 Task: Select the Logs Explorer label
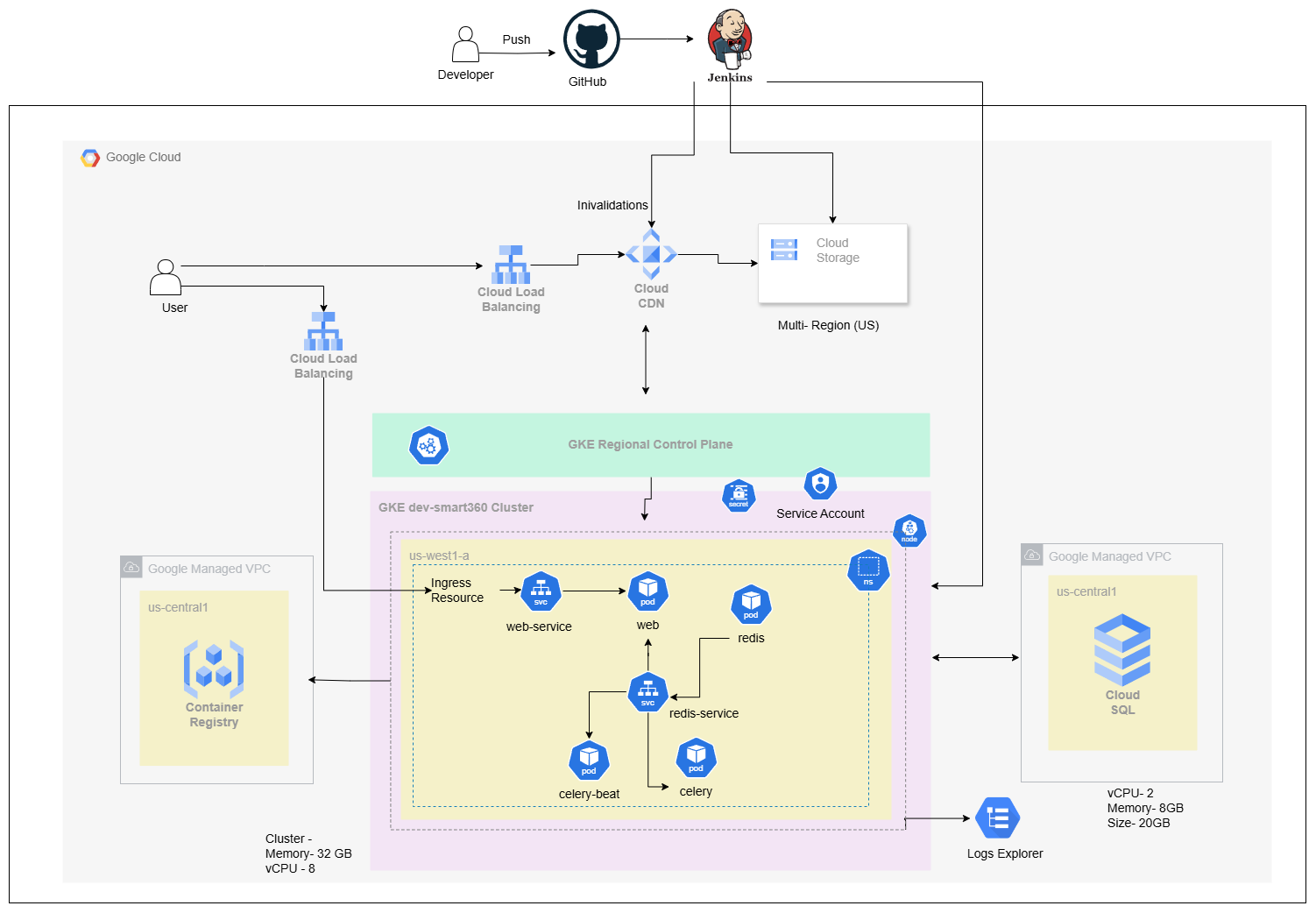1005,853
